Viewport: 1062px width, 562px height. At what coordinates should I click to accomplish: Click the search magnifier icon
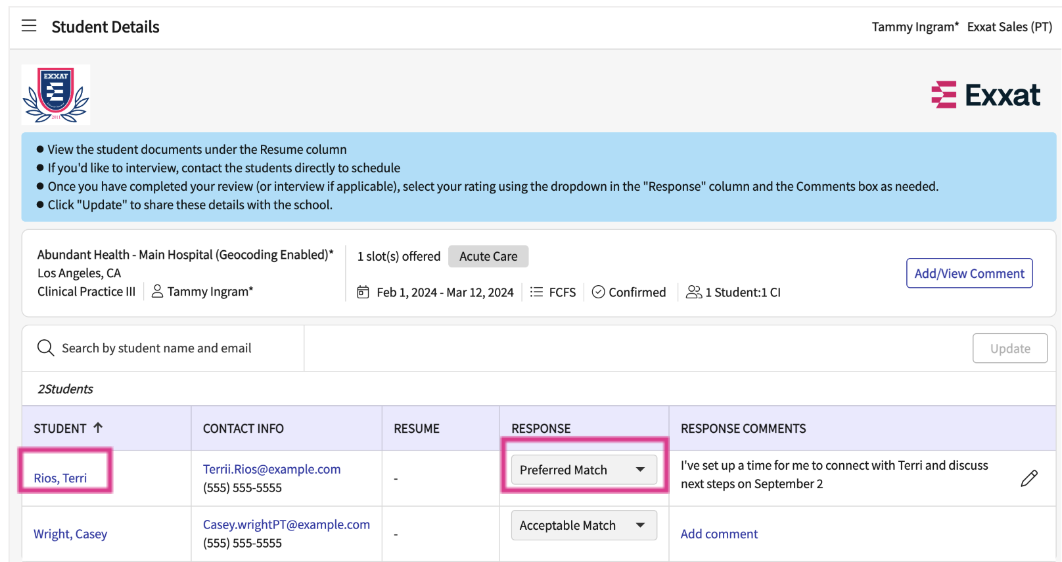[x=45, y=348]
